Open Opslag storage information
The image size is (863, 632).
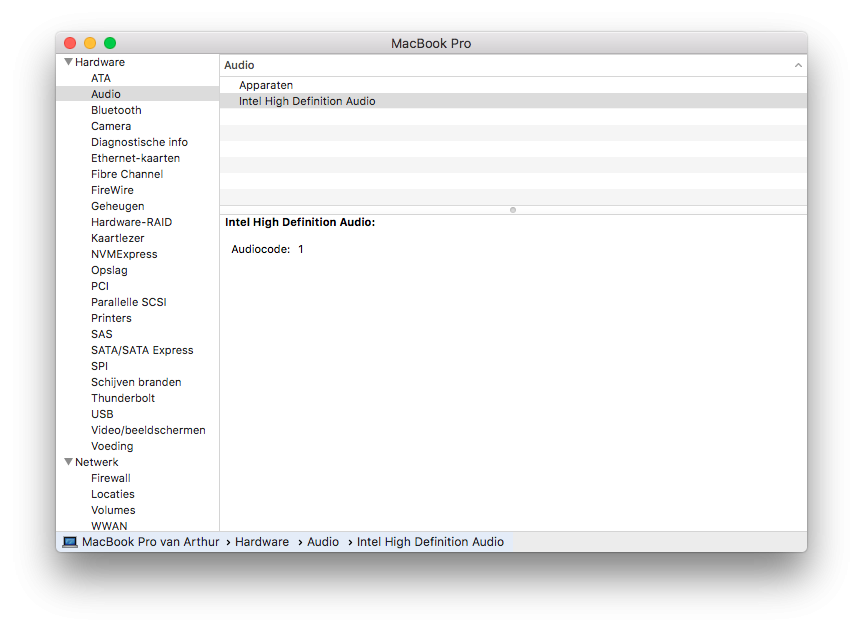(109, 270)
